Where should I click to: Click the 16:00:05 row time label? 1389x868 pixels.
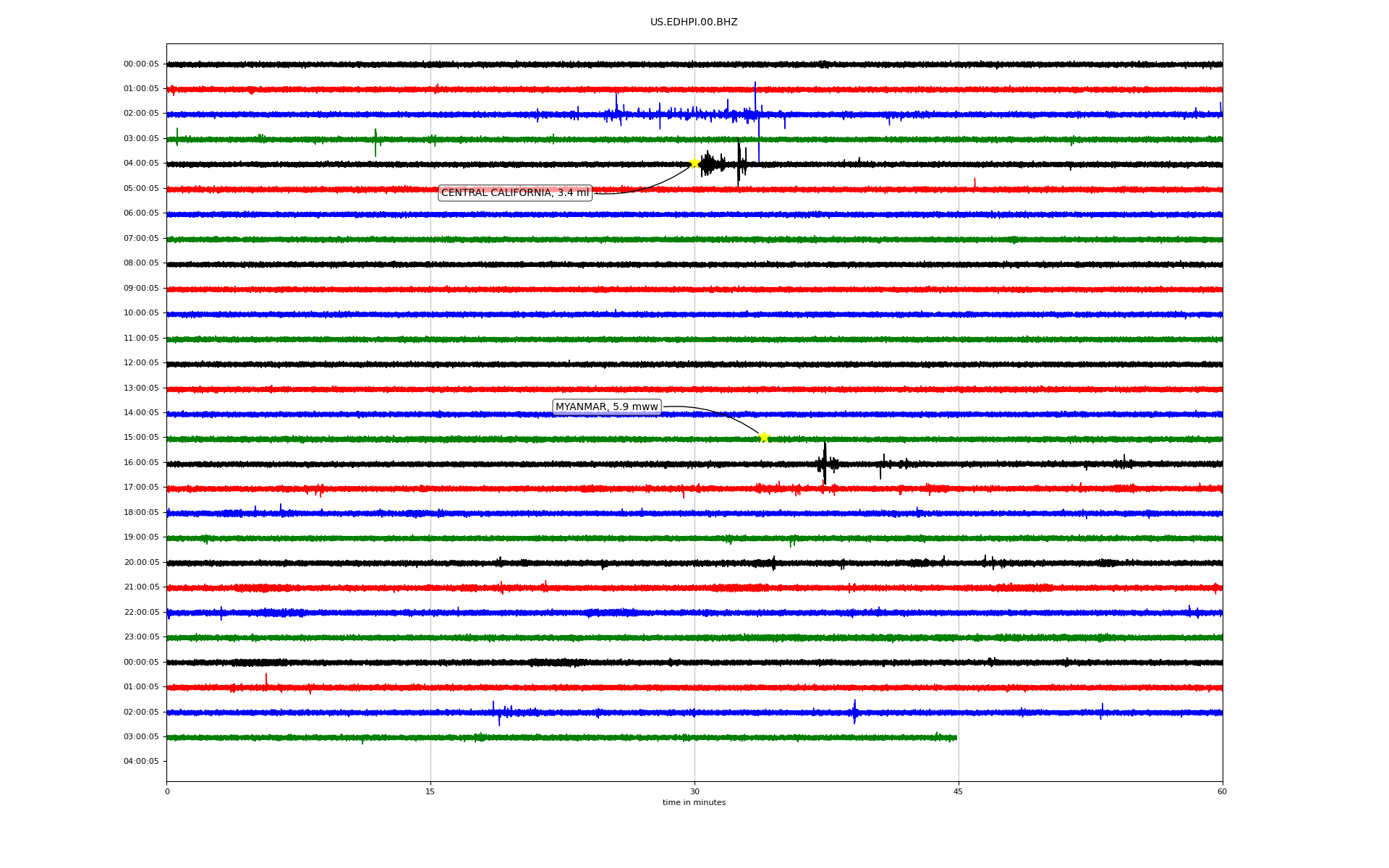[141, 462]
